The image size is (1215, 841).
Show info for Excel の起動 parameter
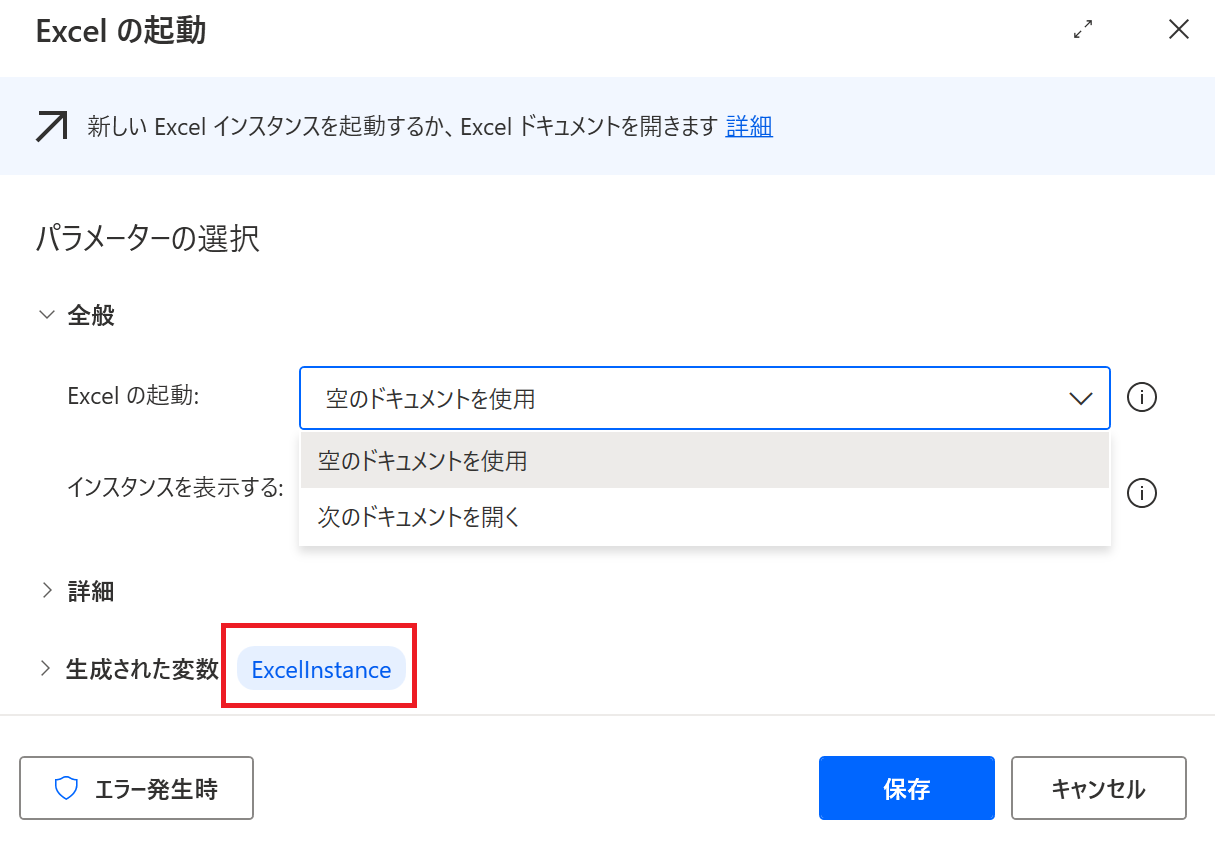(1141, 398)
